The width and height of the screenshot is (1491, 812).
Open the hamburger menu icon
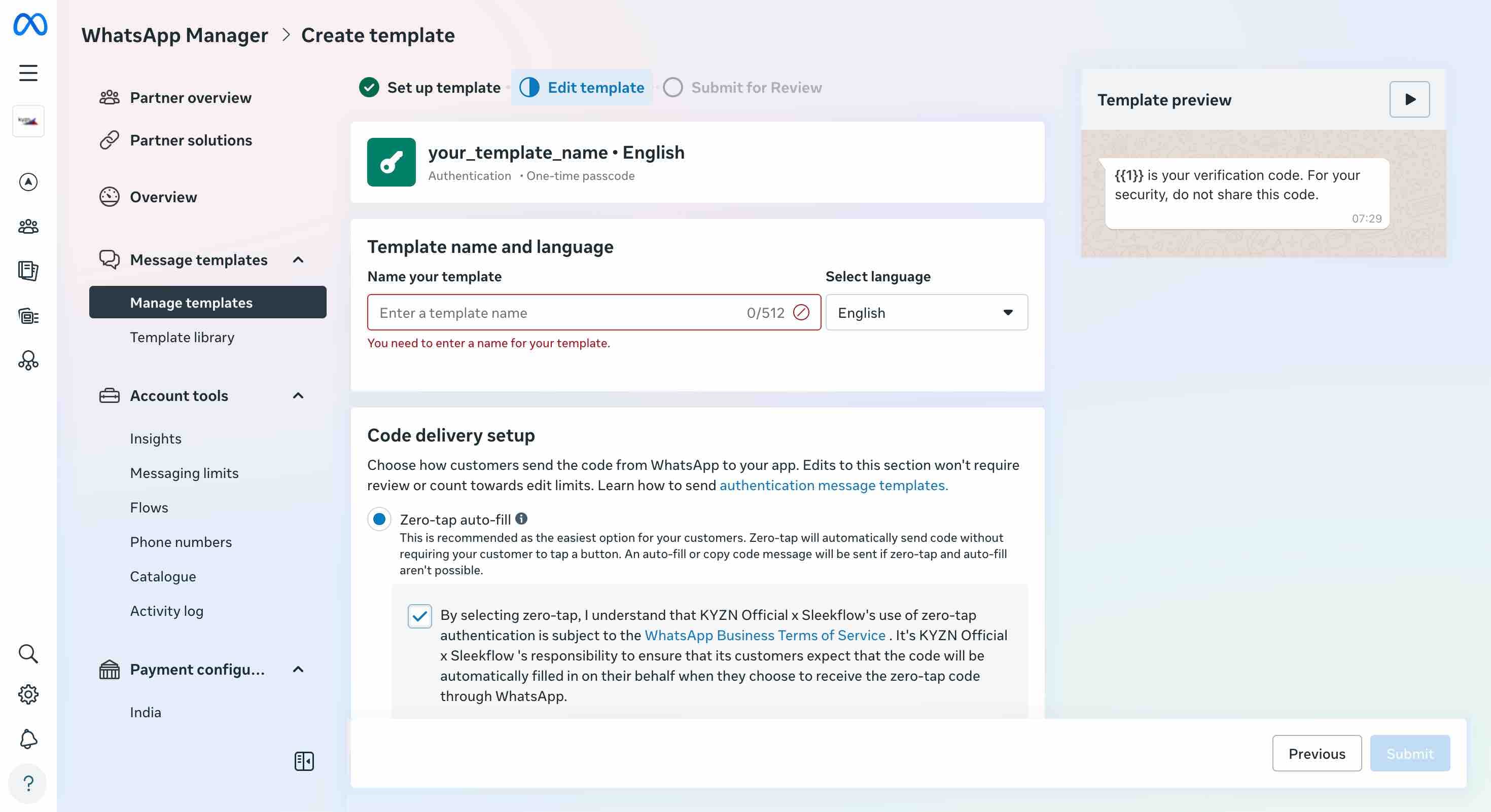click(x=28, y=73)
